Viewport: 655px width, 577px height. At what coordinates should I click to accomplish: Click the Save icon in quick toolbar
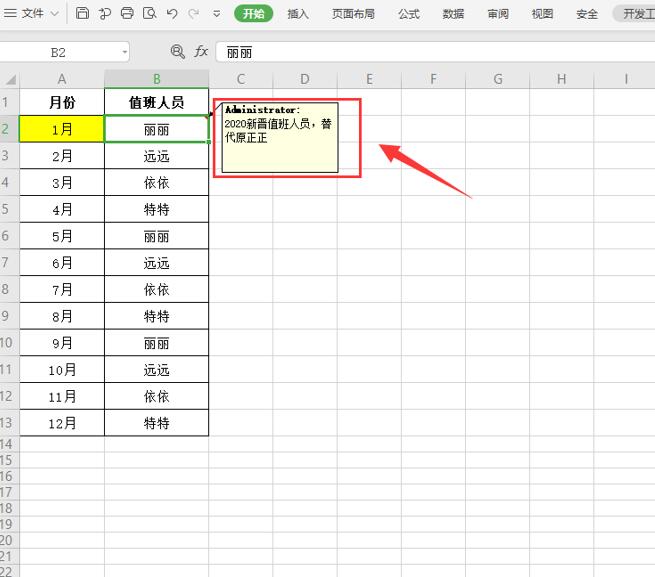82,13
